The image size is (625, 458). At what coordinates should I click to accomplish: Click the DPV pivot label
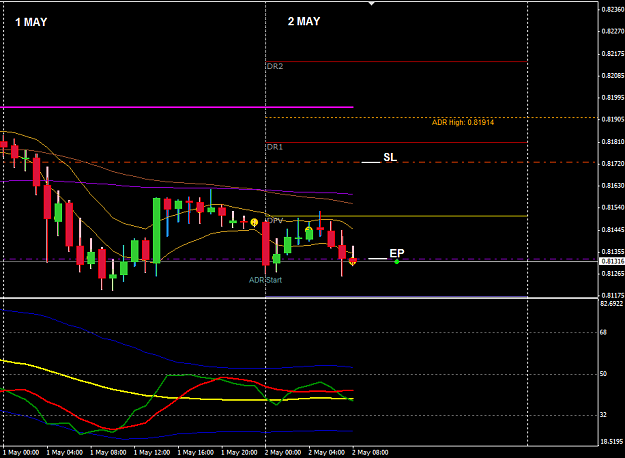(275, 220)
